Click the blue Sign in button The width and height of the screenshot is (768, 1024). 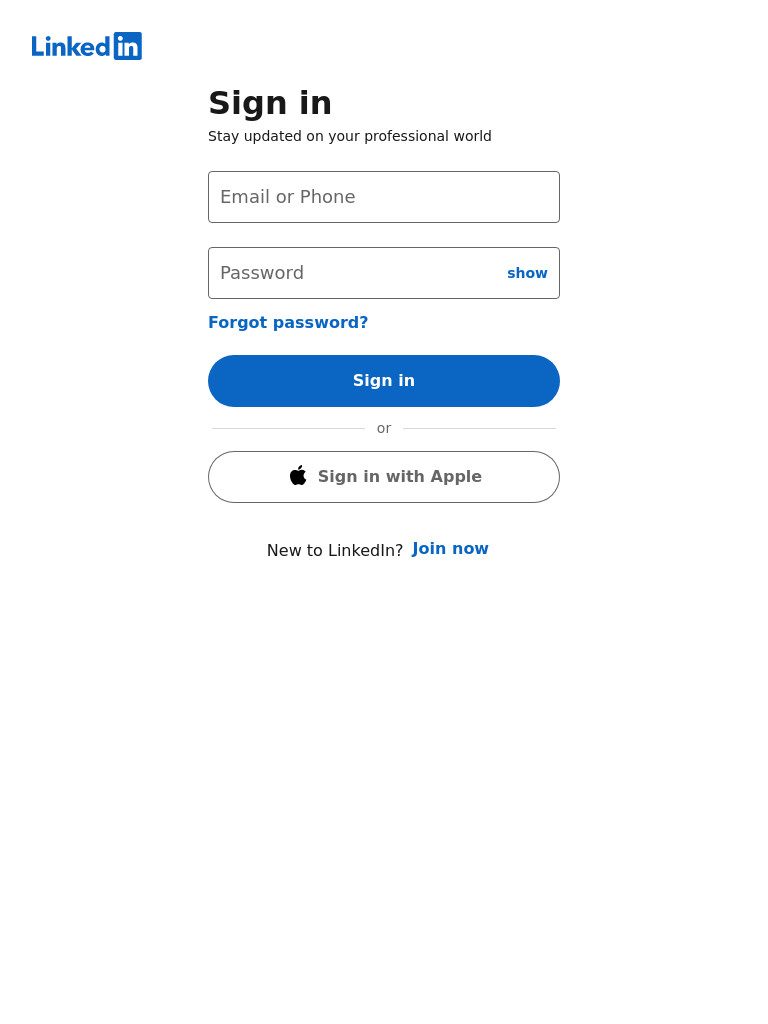tap(384, 381)
